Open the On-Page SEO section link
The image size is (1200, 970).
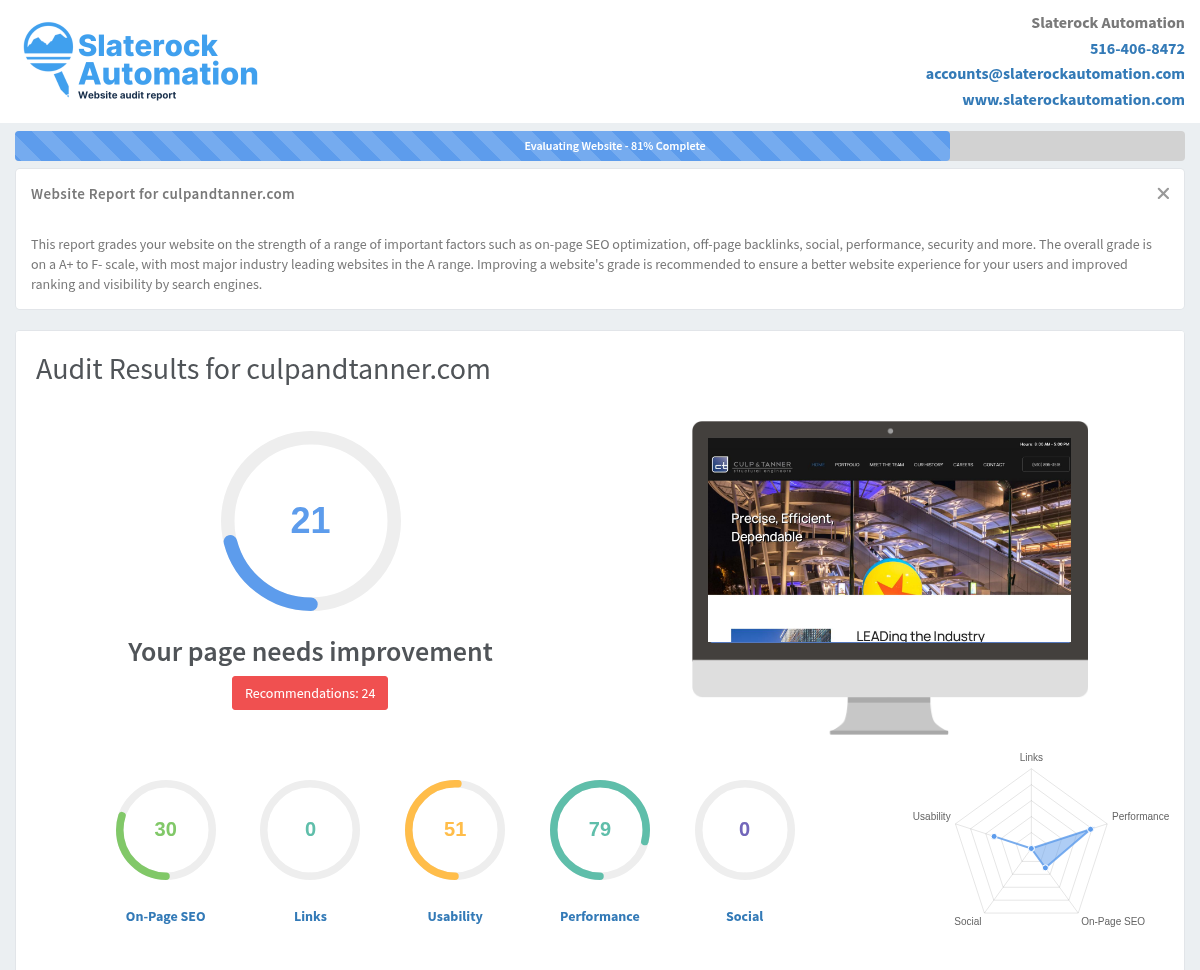[166, 916]
